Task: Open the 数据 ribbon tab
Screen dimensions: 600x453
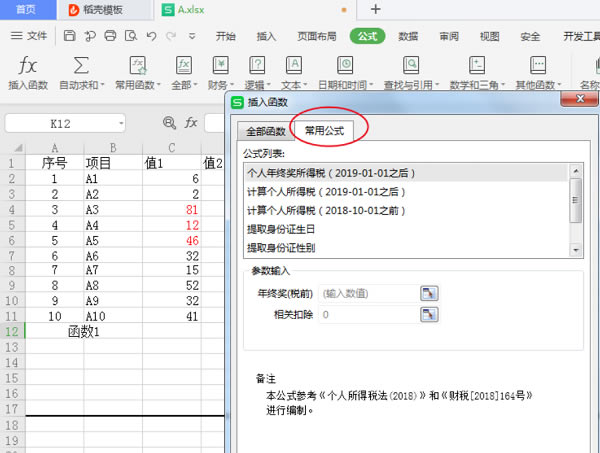Action: pyautogui.click(x=408, y=36)
